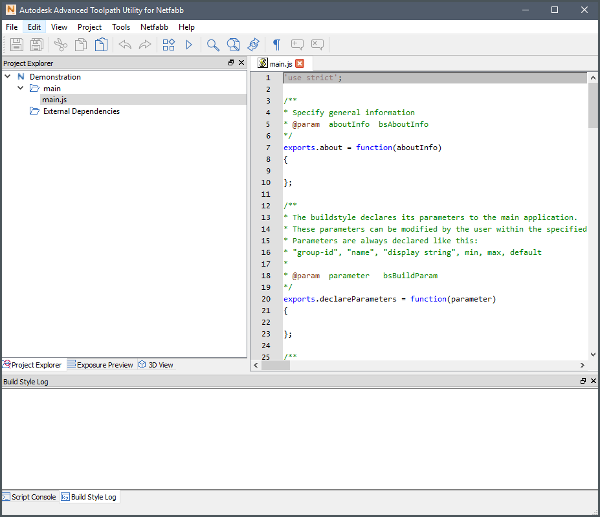This screenshot has width=600, height=517.
Task: Click inside the Build Style Log output area
Action: point(300,439)
